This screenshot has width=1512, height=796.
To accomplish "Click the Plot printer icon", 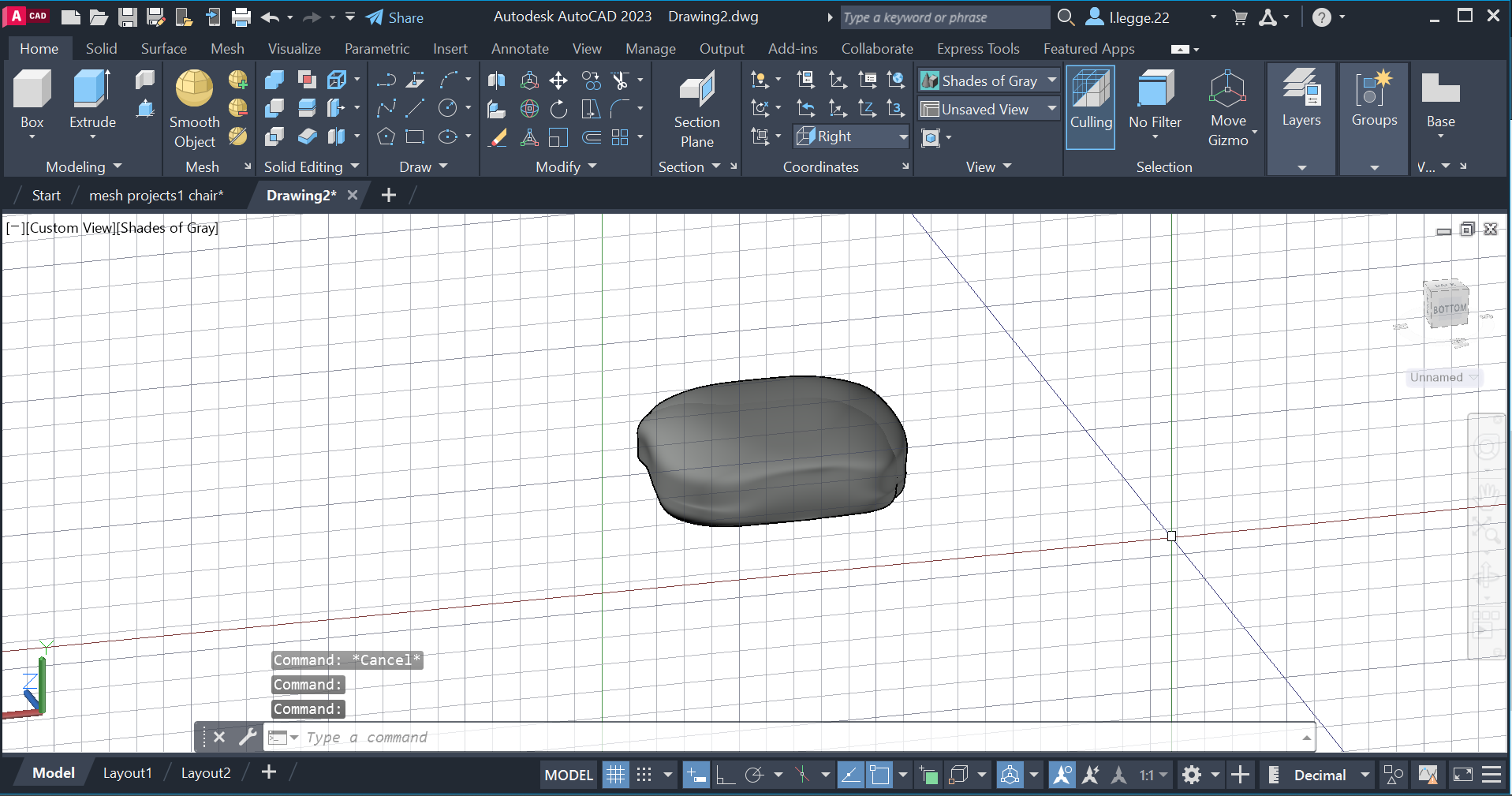I will tap(241, 17).
